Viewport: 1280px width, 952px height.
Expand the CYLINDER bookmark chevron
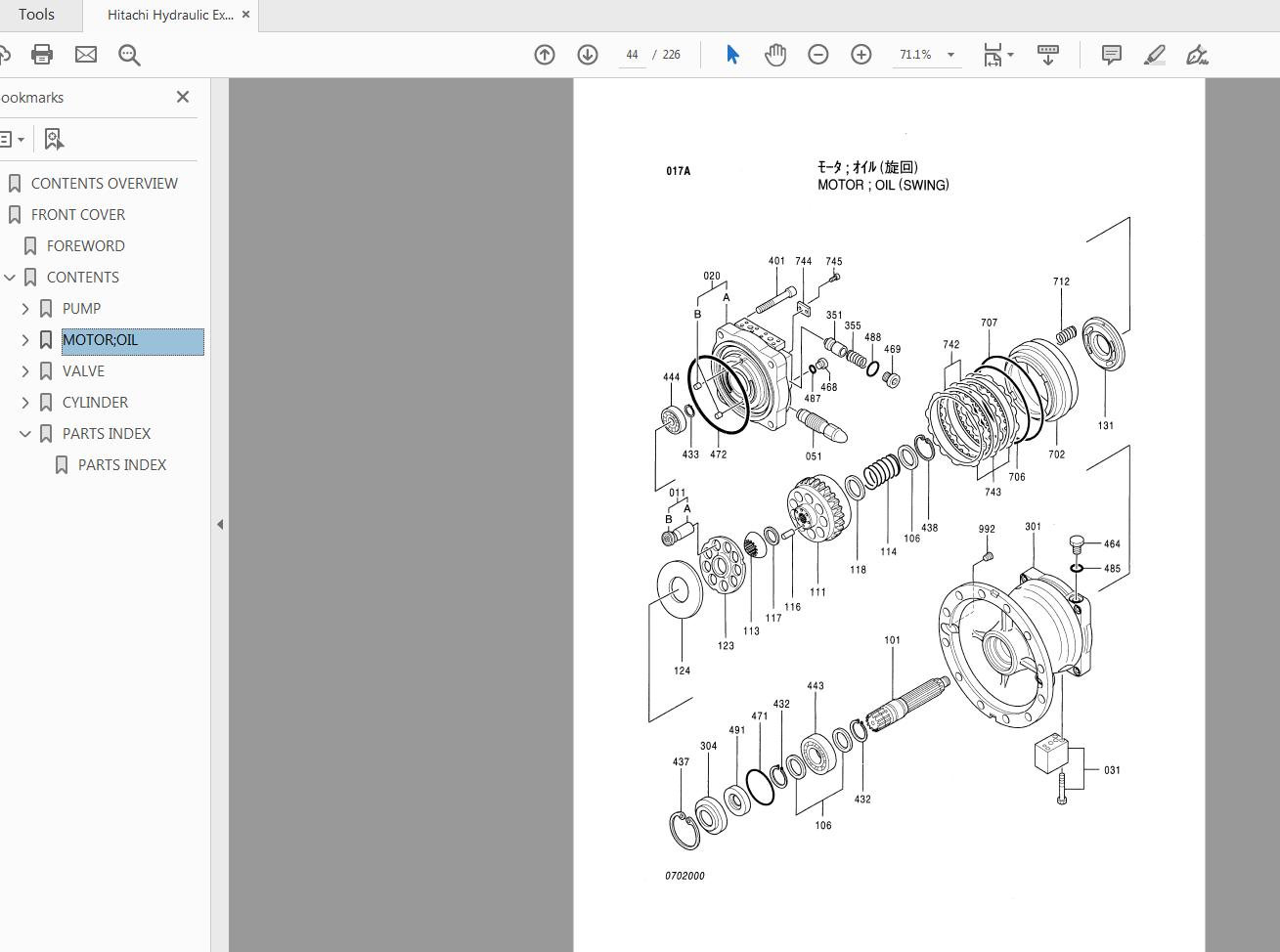(24, 402)
